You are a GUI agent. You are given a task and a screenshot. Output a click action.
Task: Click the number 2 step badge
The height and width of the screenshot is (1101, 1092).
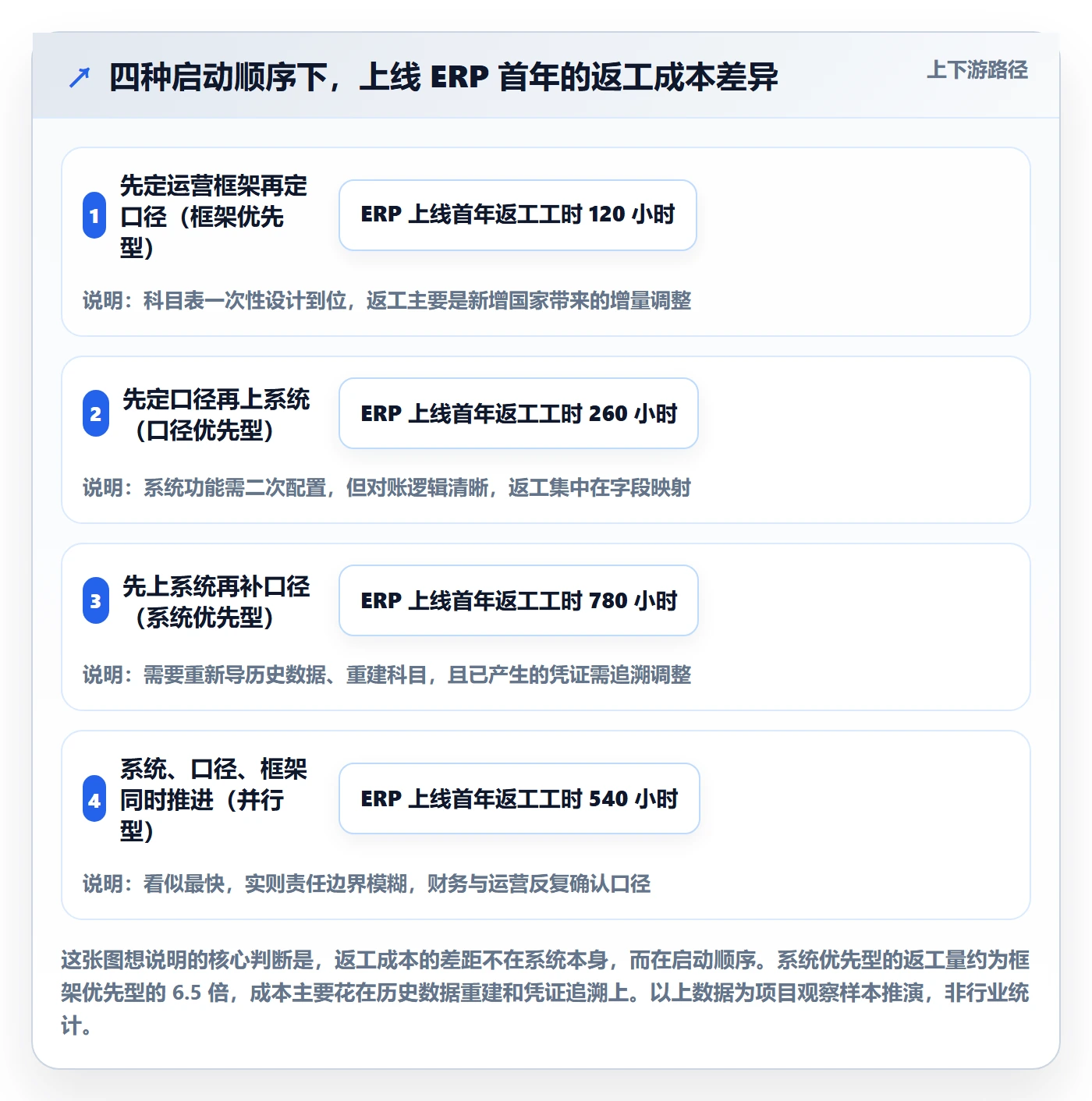point(96,413)
